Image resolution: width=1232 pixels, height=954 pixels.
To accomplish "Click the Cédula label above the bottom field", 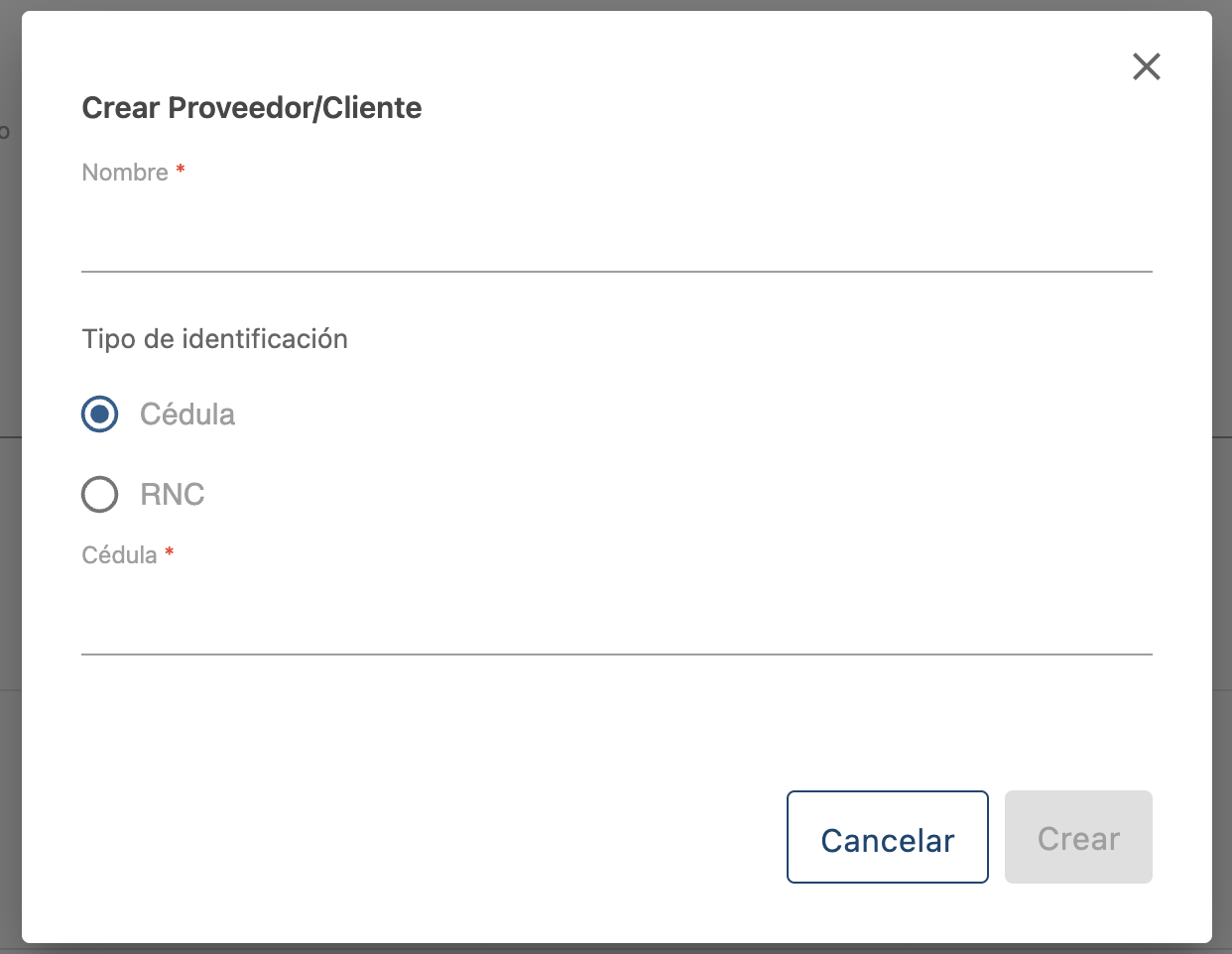I will (x=119, y=555).
